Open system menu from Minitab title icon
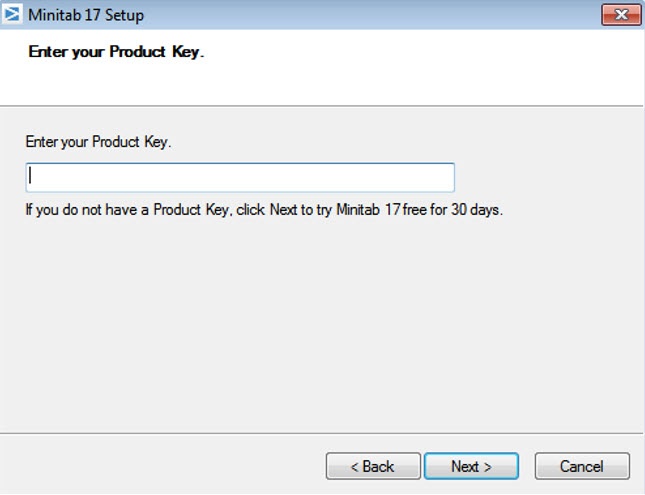This screenshot has width=645, height=495. coord(14,15)
